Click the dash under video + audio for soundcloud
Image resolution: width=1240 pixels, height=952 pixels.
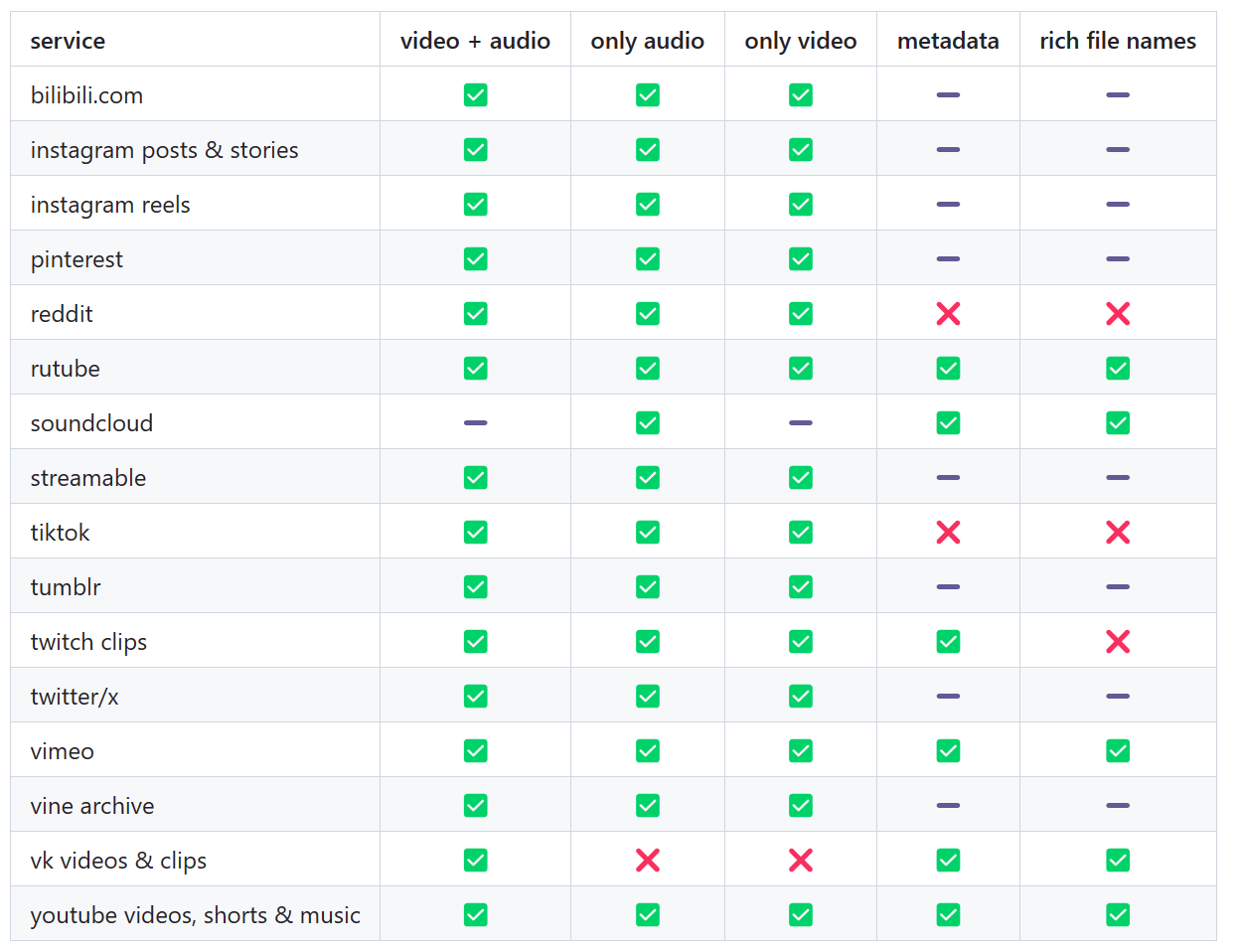(x=476, y=423)
